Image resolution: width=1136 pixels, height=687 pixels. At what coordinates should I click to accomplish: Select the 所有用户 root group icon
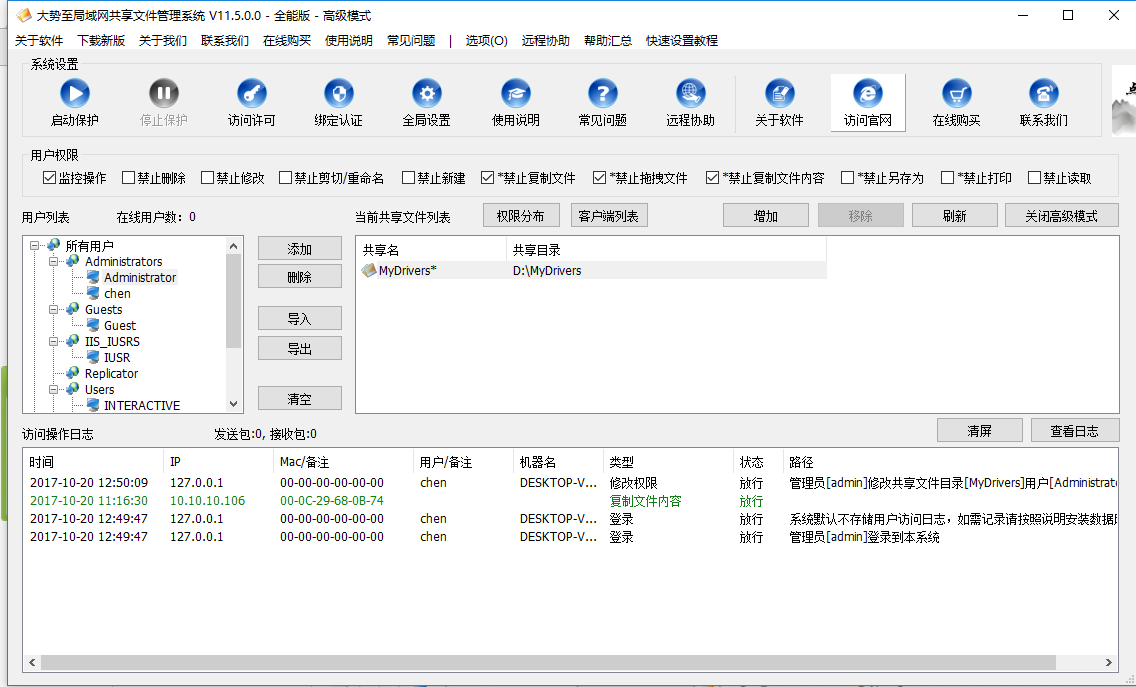point(54,246)
